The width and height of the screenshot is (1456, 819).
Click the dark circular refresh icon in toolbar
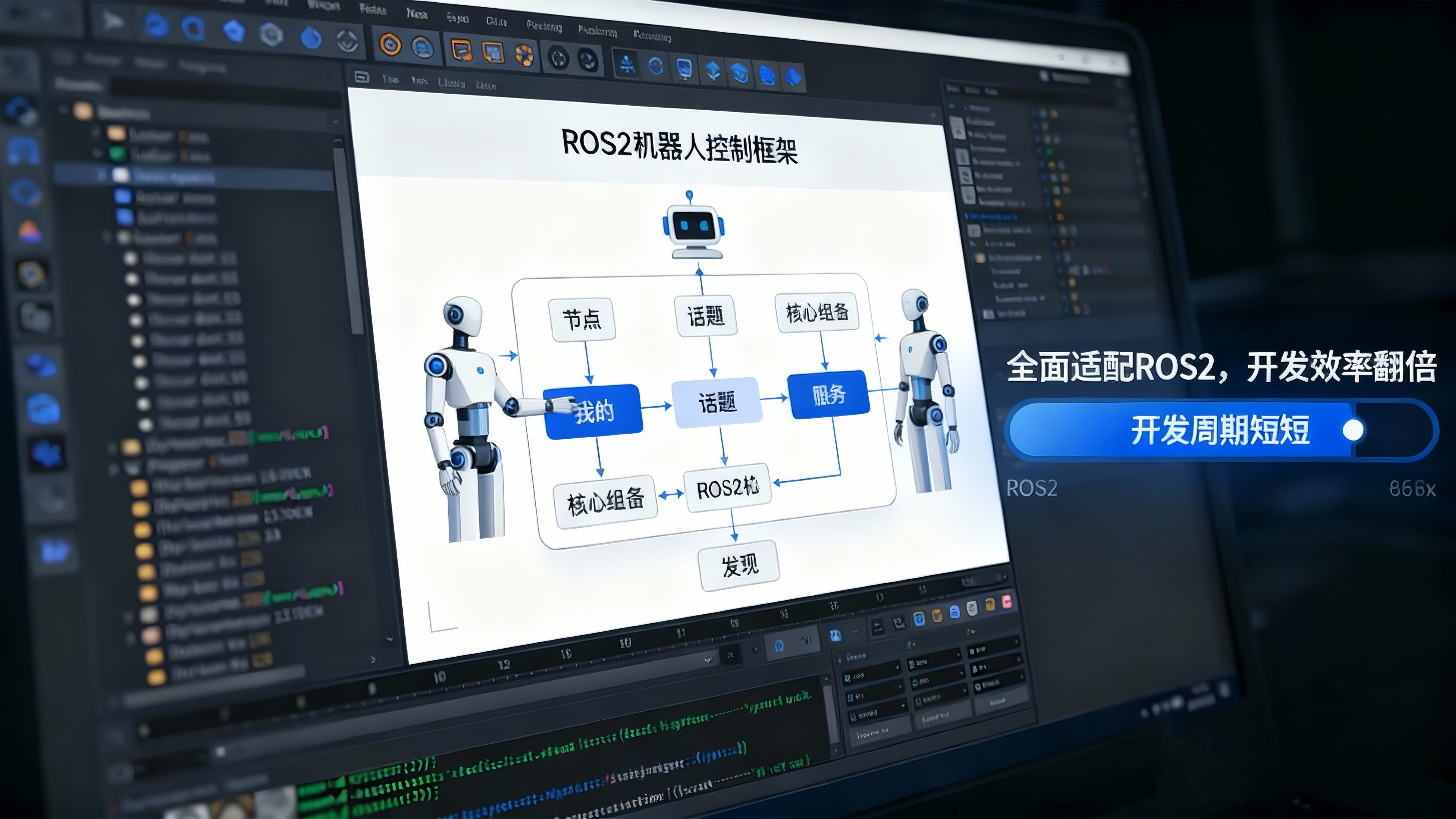(559, 58)
